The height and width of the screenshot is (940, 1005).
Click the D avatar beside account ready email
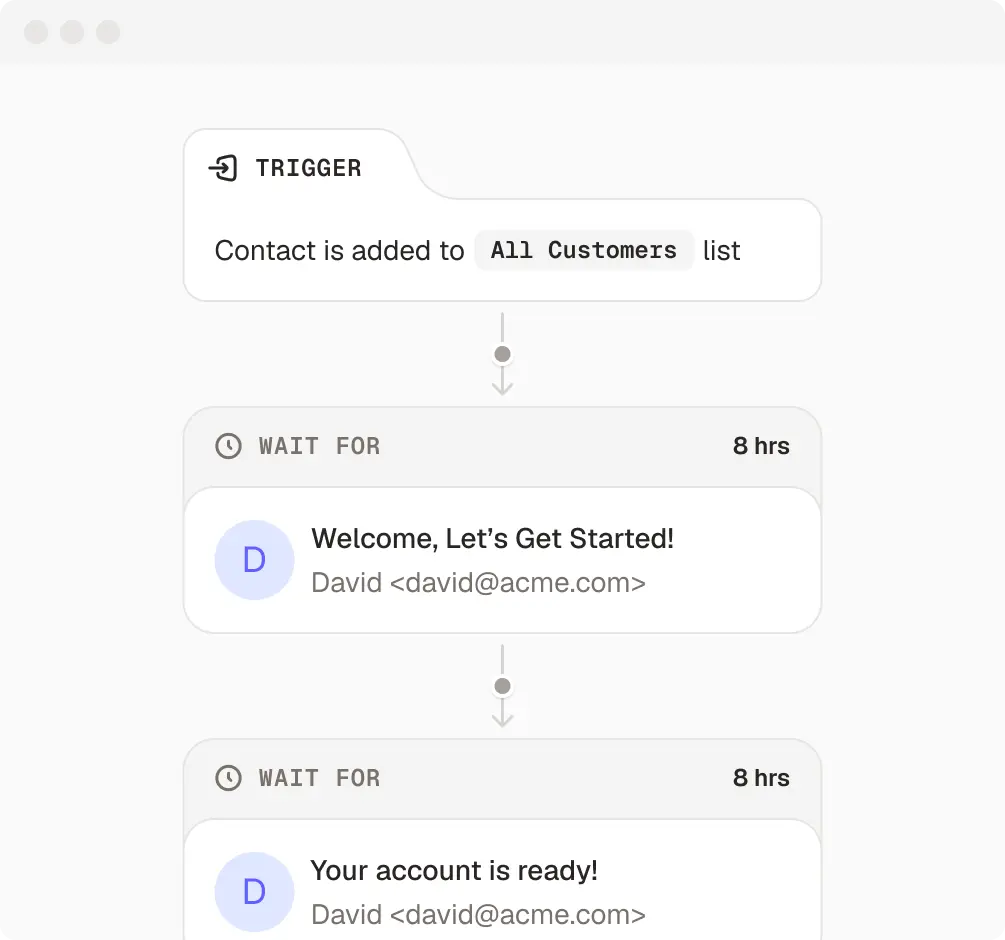pos(254,892)
